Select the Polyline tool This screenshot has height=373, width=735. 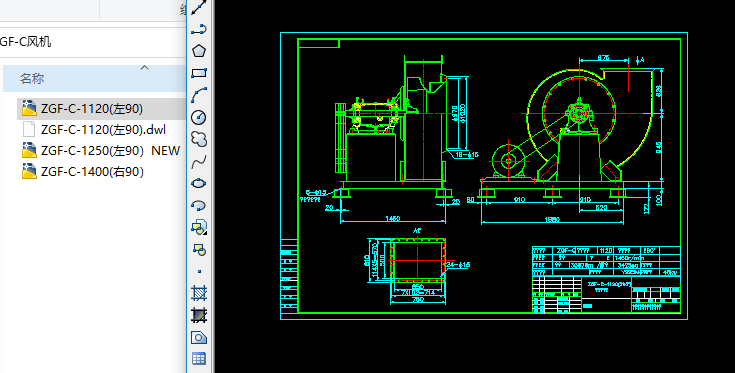click(199, 29)
